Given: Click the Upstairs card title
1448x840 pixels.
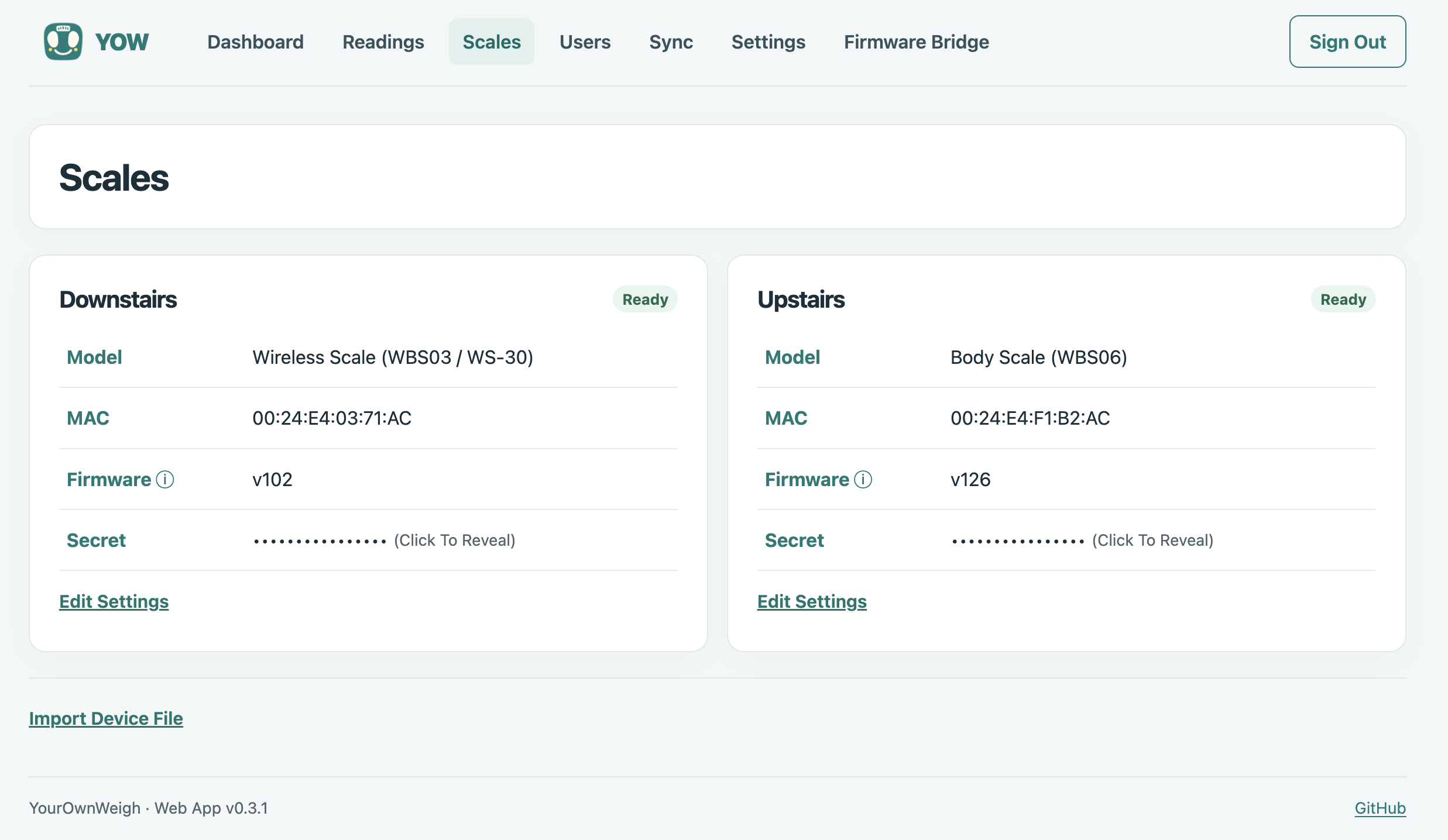Looking at the screenshot, I should pyautogui.click(x=801, y=299).
